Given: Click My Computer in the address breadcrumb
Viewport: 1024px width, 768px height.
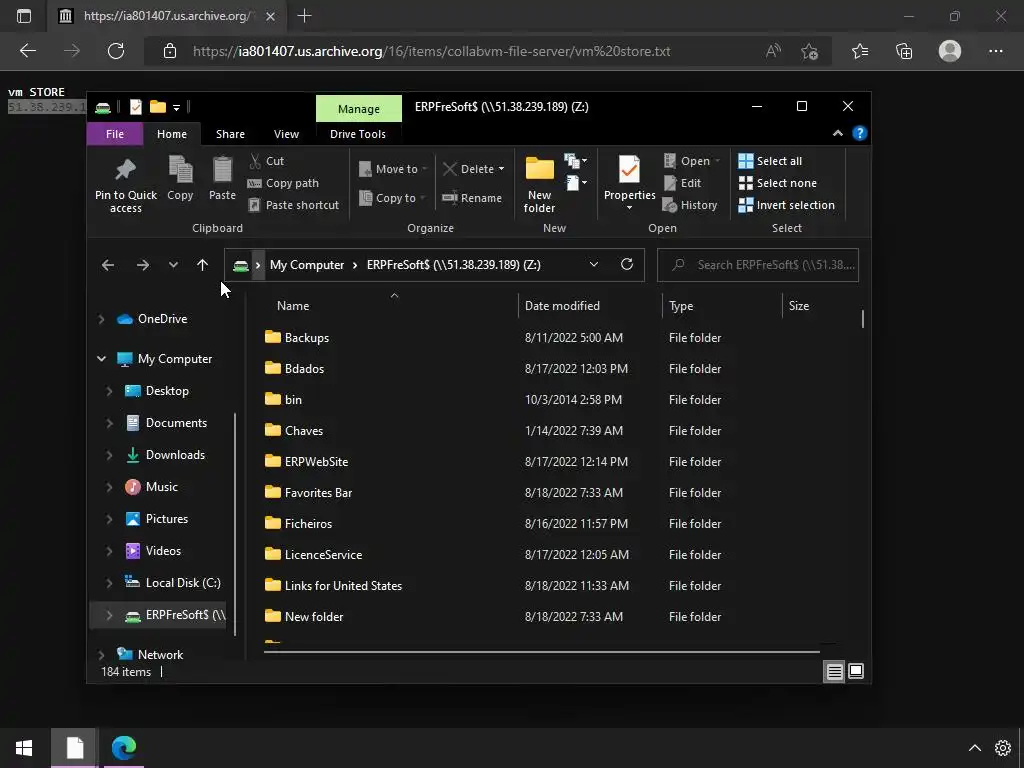Looking at the screenshot, I should click(x=307, y=264).
